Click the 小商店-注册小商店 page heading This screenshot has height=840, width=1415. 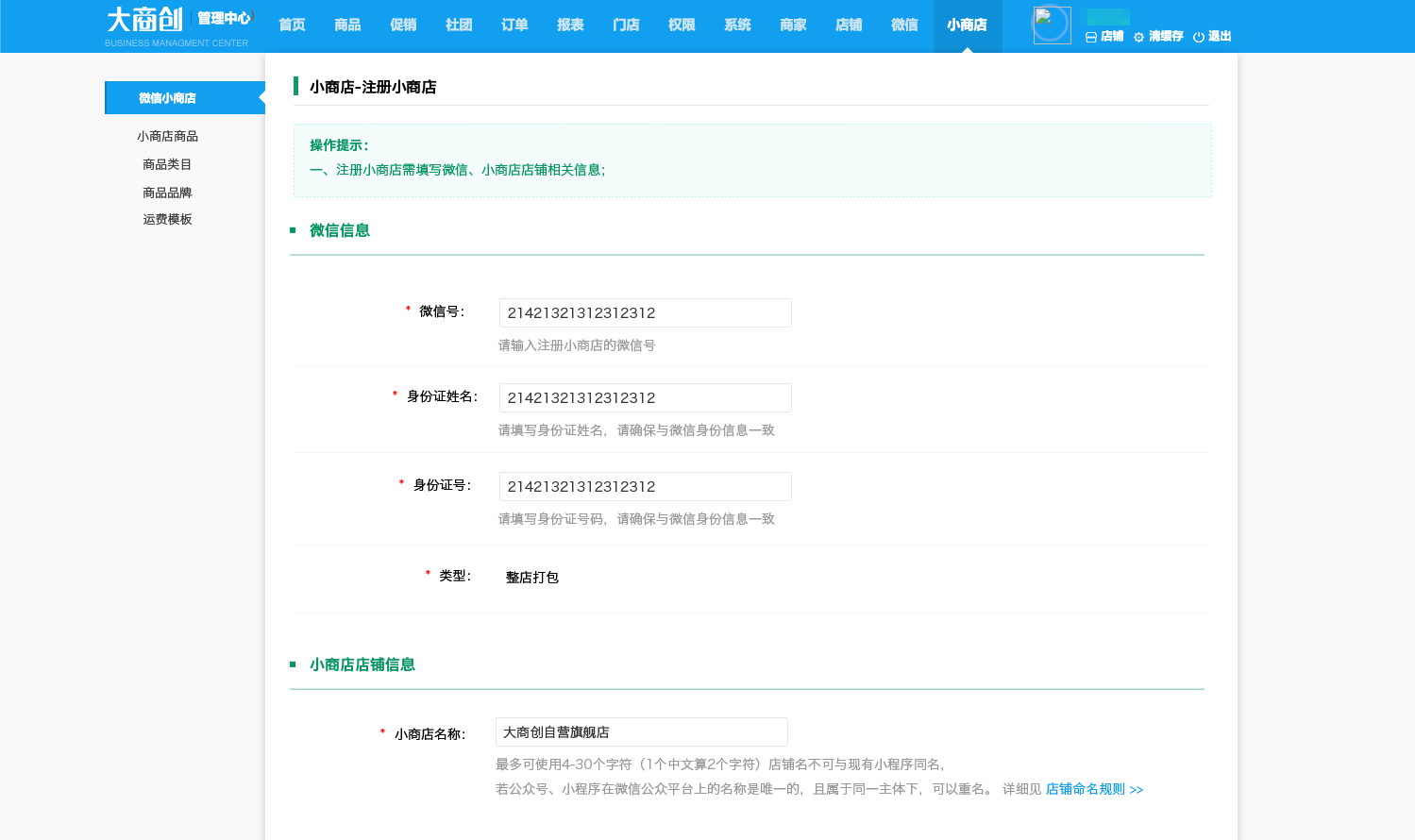tap(373, 87)
